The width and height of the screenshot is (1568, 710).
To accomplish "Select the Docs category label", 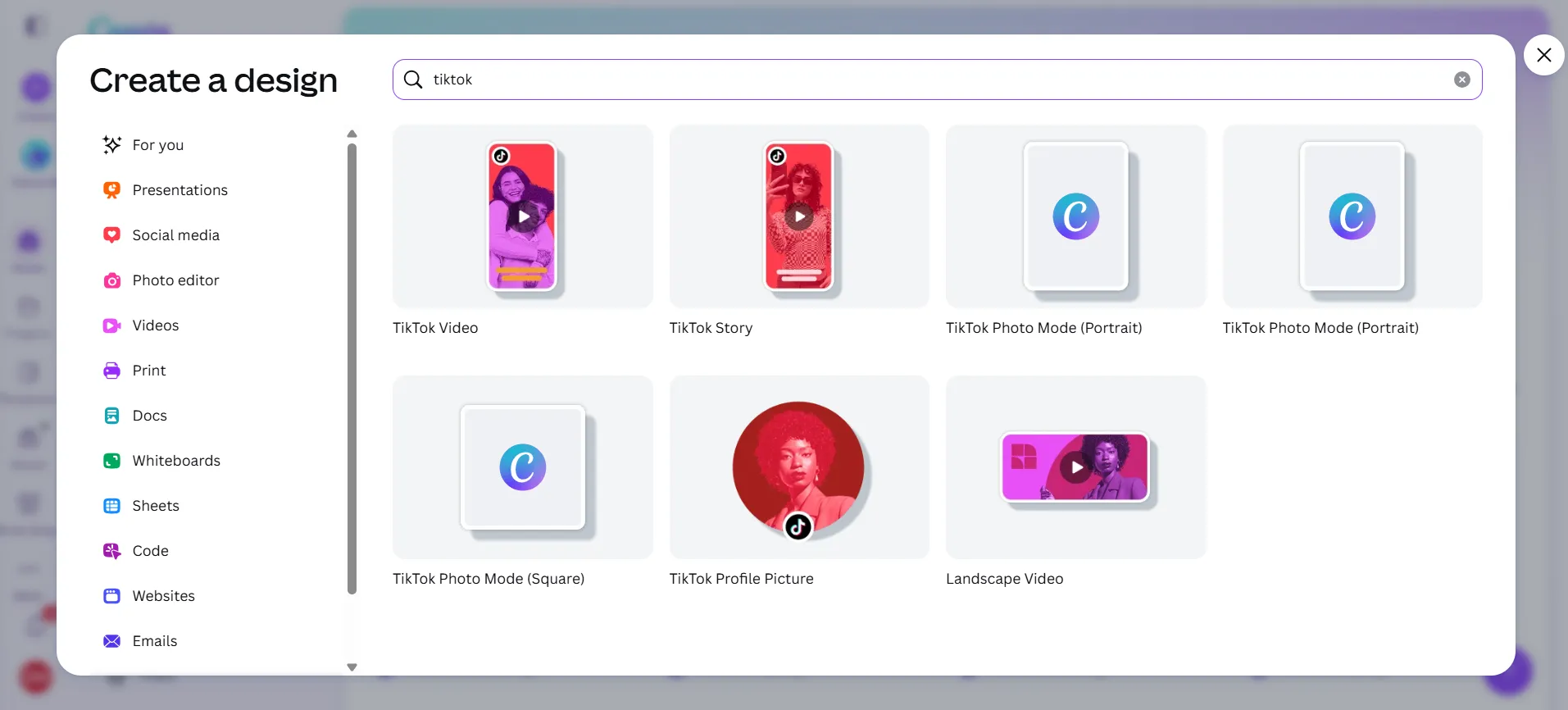I will click(x=150, y=416).
